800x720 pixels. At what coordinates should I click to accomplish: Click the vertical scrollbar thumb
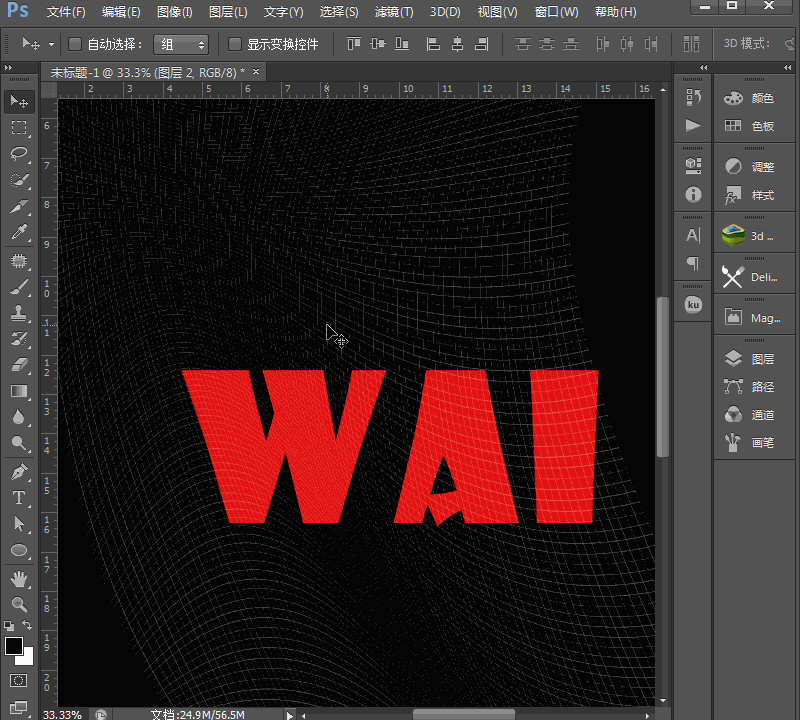662,377
